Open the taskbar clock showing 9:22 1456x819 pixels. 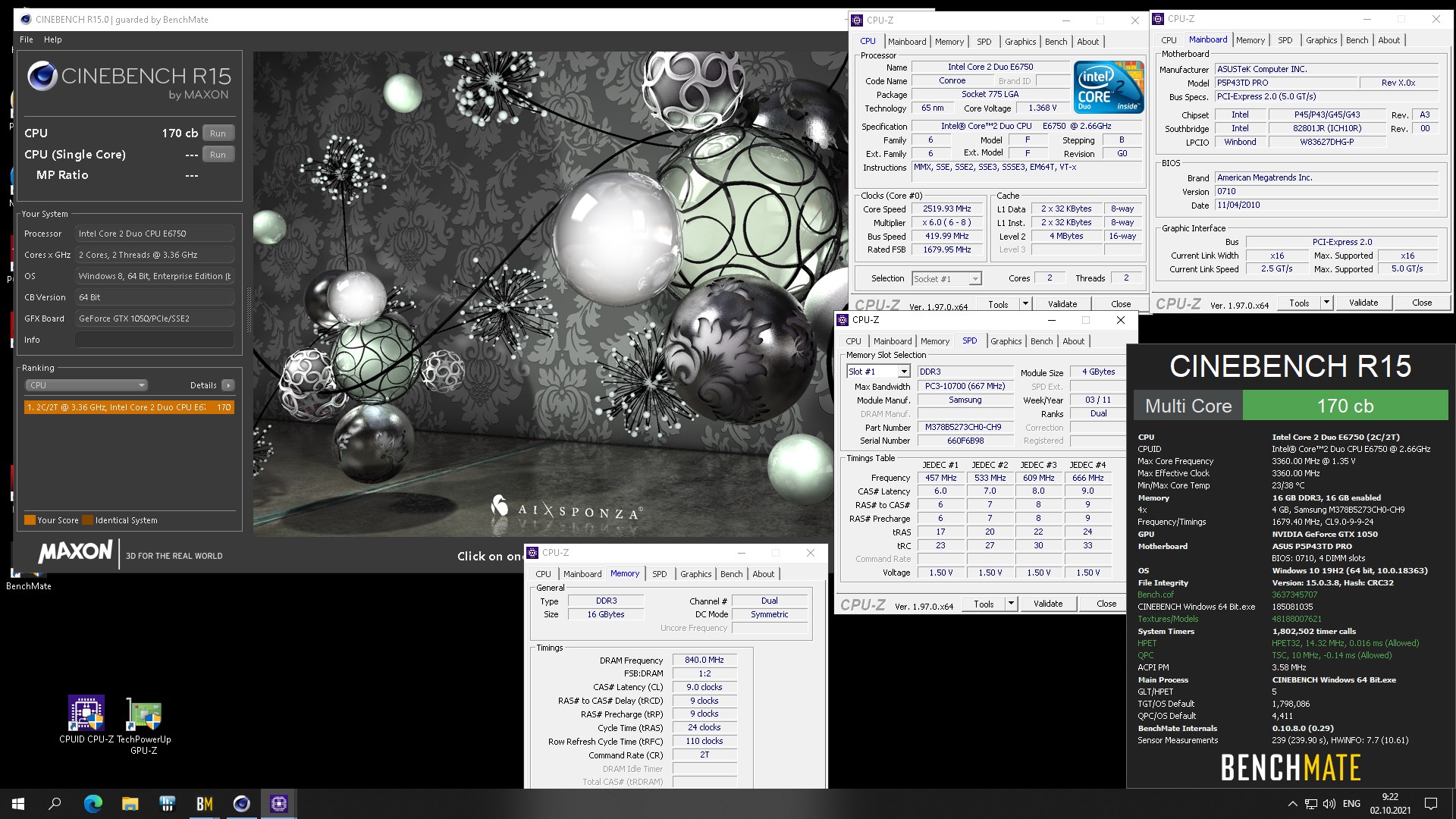pos(1390,804)
